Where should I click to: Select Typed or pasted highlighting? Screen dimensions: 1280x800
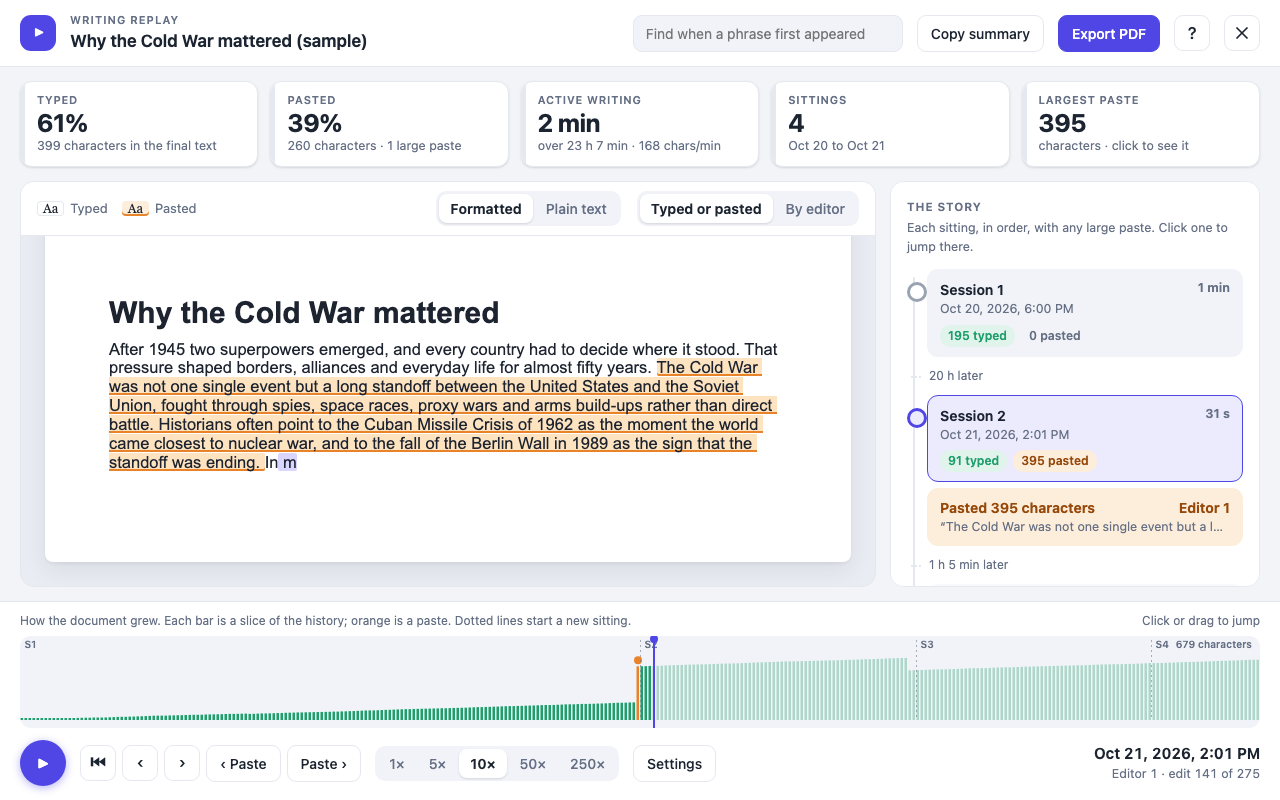coord(706,208)
